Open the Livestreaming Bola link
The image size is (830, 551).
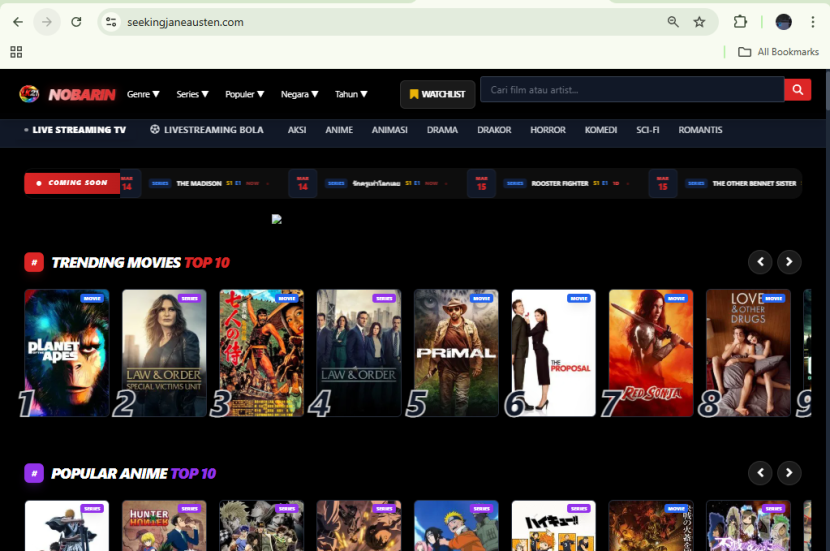click(207, 130)
